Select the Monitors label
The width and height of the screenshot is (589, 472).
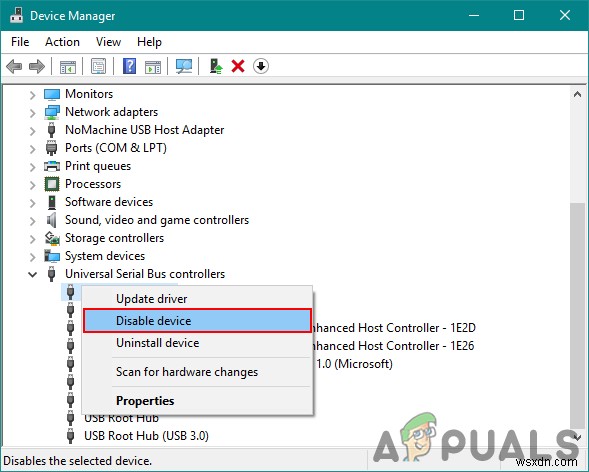(89, 94)
